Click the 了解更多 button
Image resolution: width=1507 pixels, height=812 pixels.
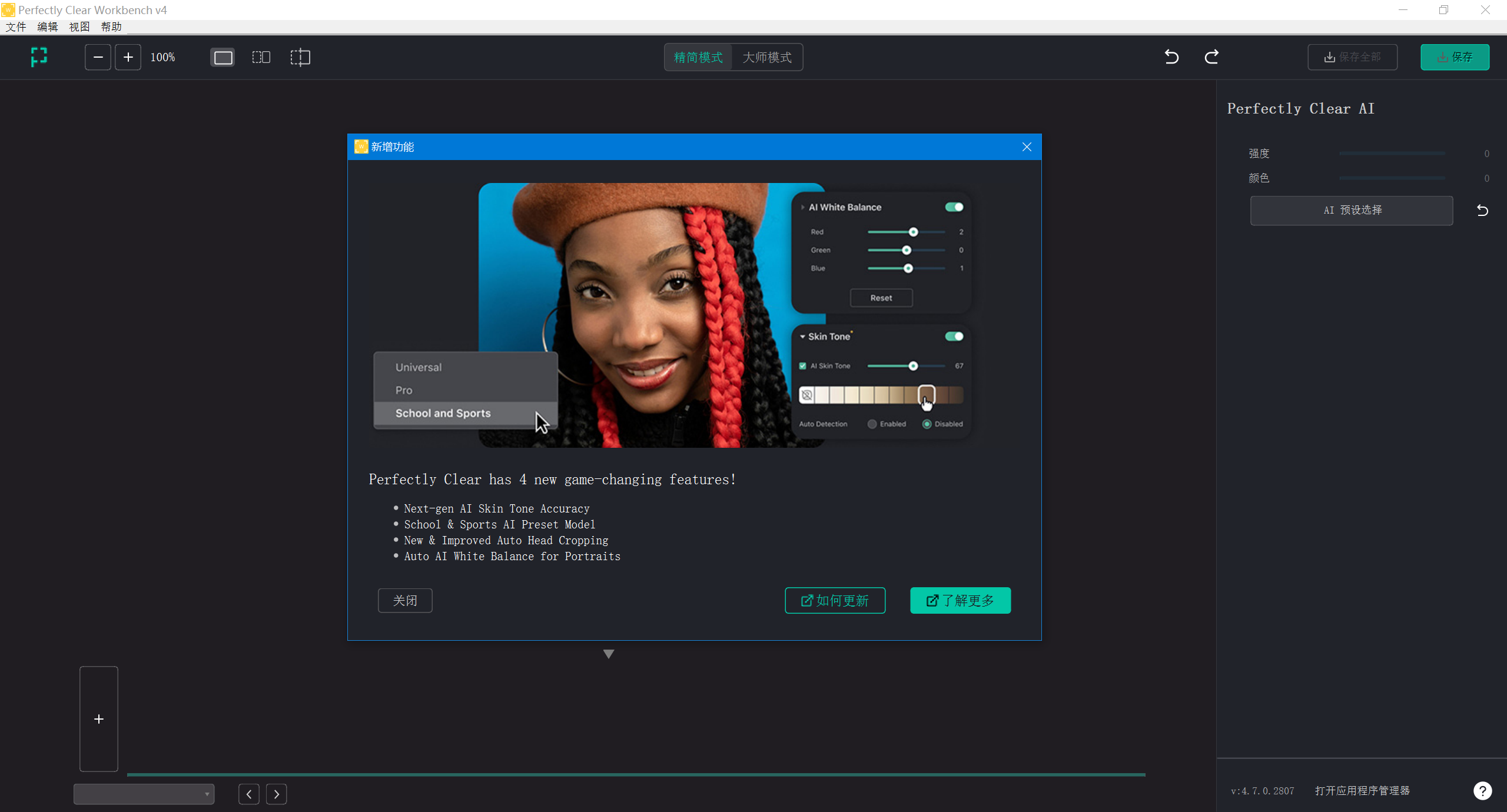click(961, 601)
